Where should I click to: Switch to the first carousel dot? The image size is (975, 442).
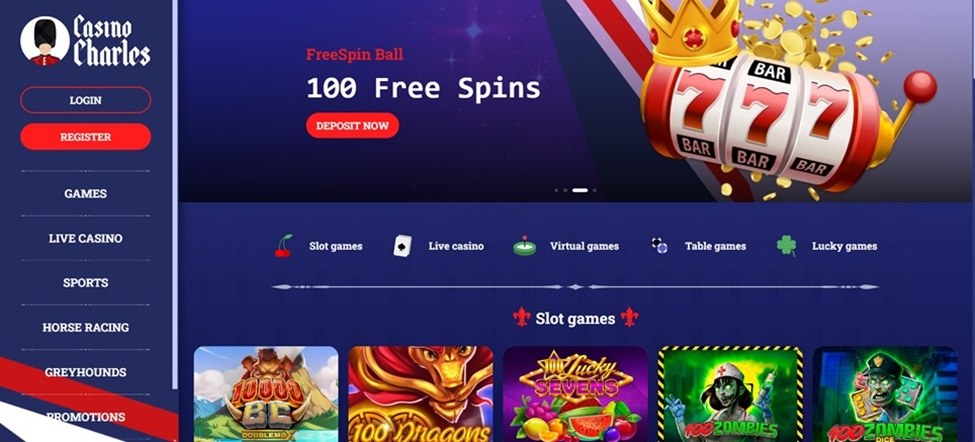(556, 190)
